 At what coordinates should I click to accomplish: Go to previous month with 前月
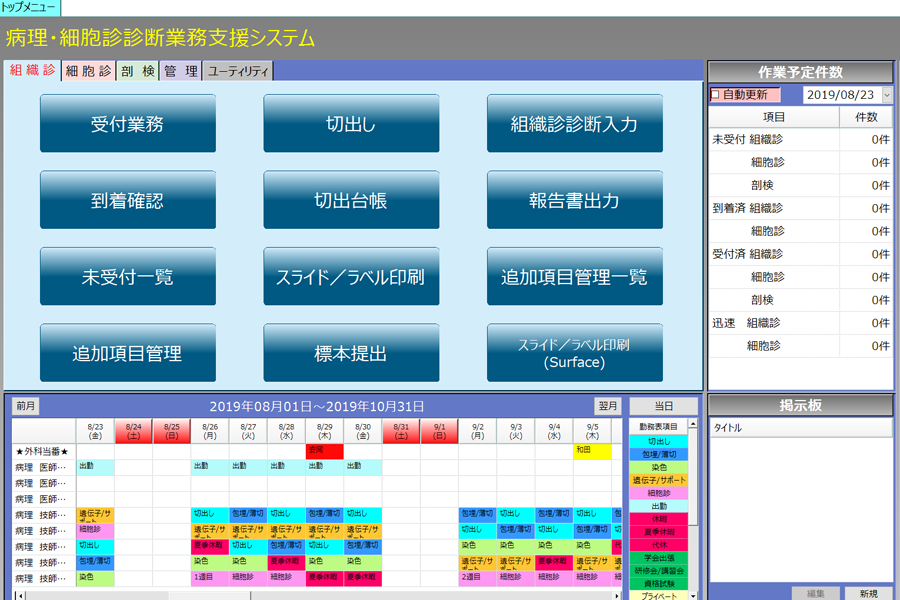(26, 406)
